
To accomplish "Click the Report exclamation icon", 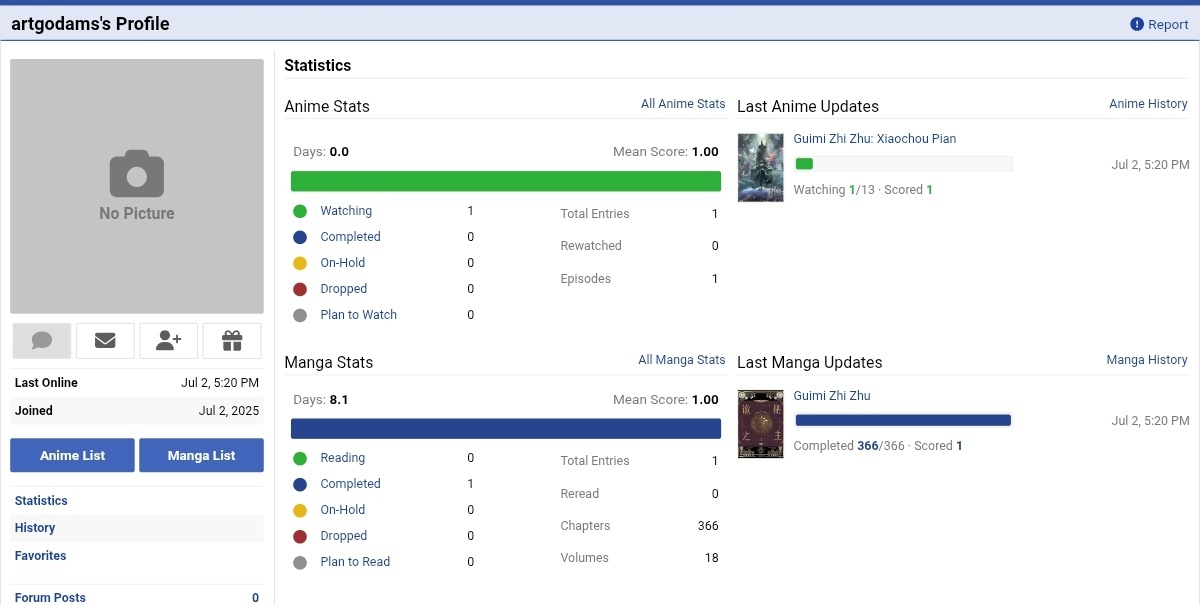I will point(1137,24).
